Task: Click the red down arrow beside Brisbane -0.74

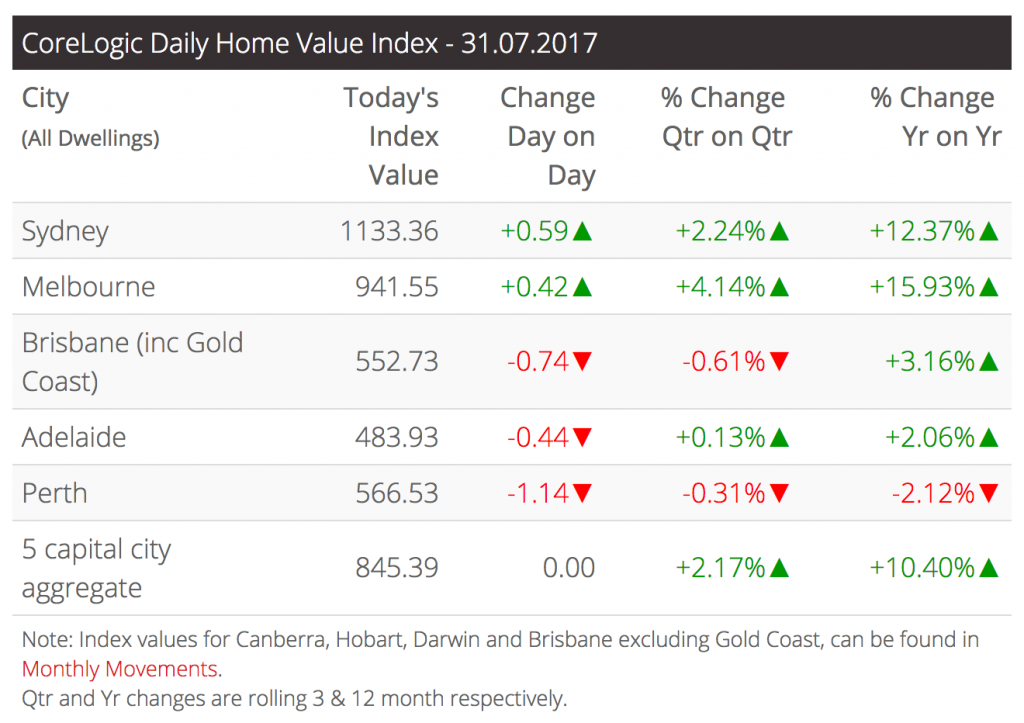Action: (583, 362)
